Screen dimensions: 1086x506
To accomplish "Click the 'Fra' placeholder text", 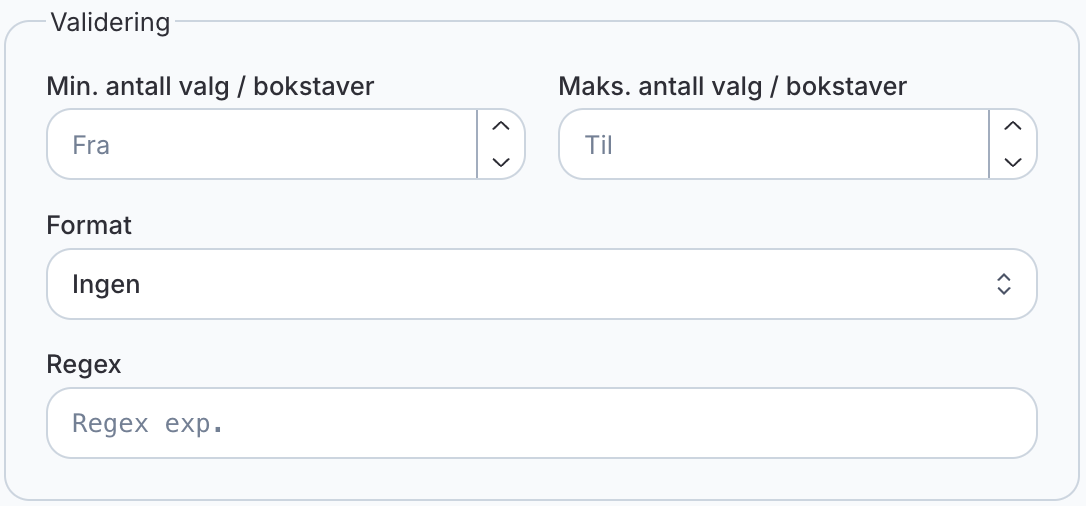I will pos(91,145).
